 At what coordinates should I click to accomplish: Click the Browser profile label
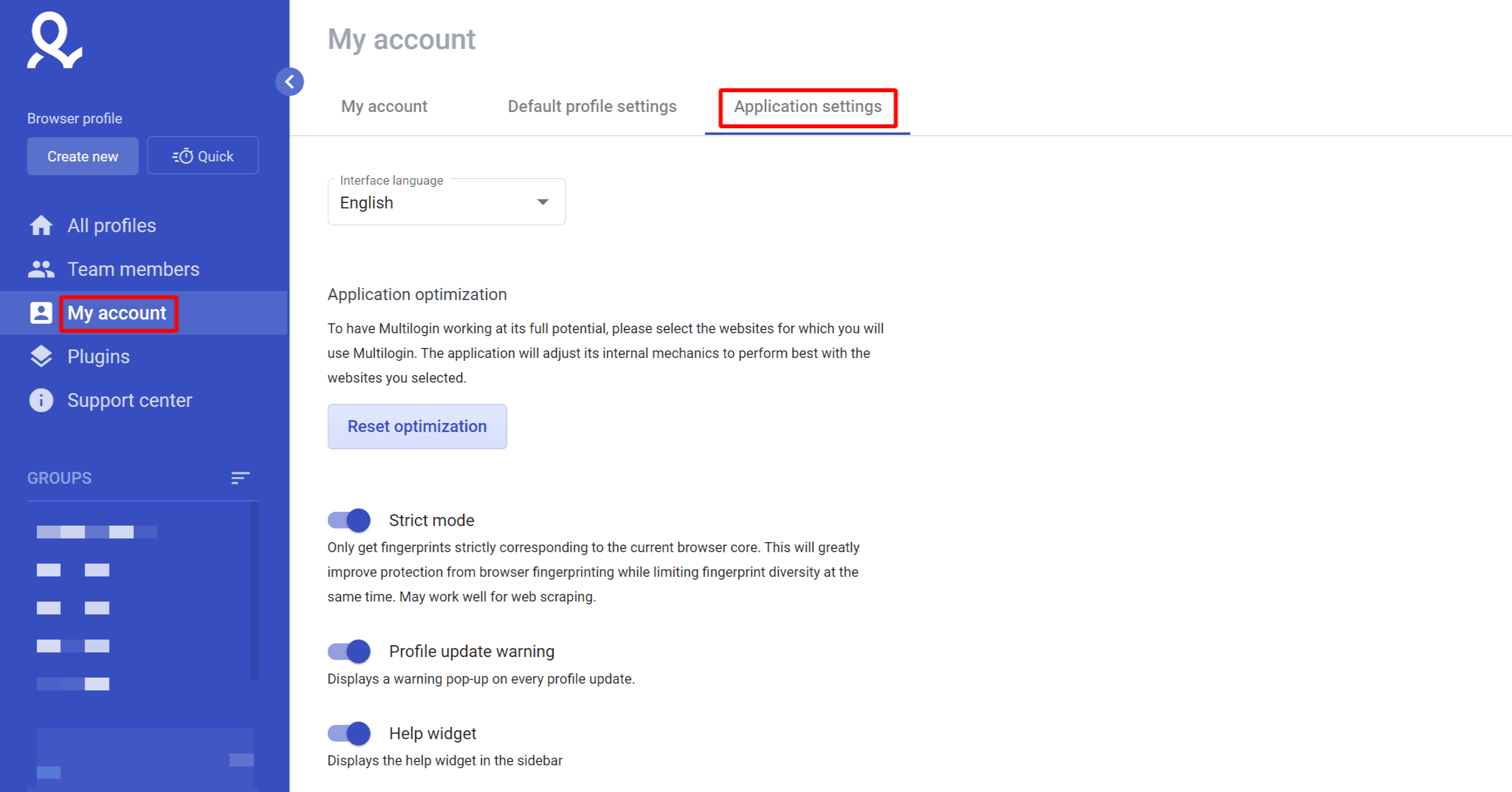pos(75,119)
